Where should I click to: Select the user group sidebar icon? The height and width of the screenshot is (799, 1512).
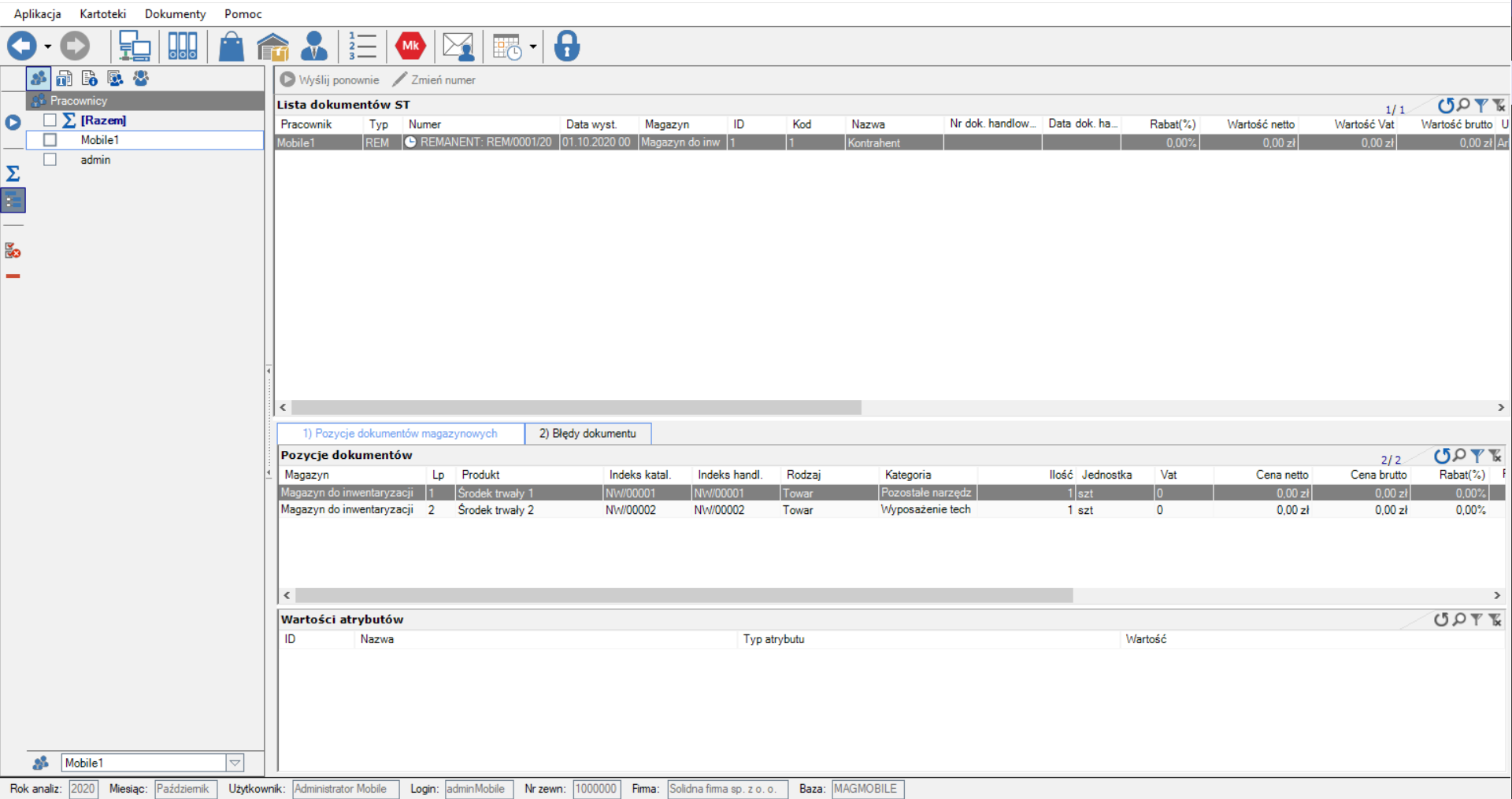tap(141, 78)
